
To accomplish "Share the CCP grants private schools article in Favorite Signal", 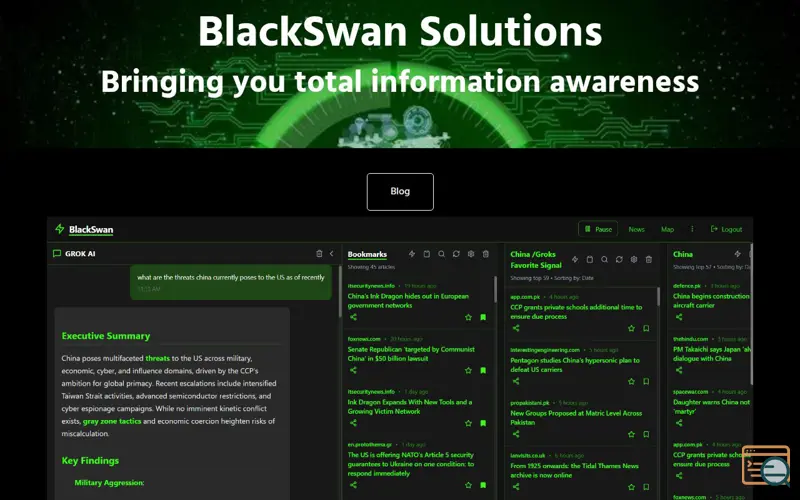I will point(516,328).
